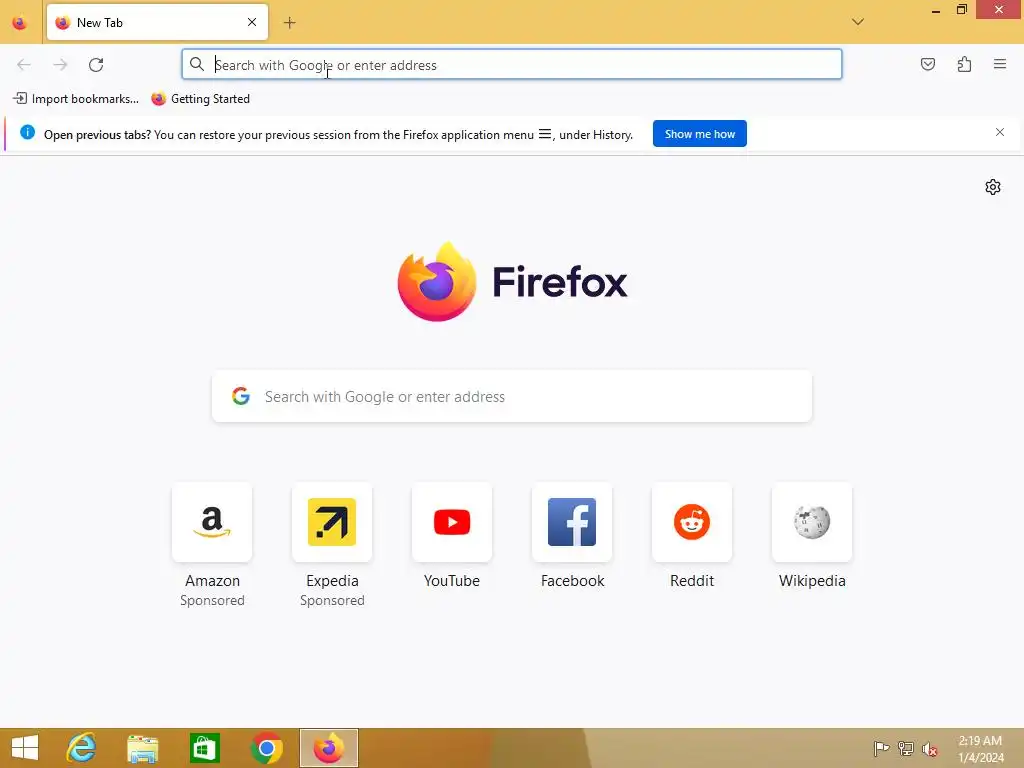Open the Windows Start button
This screenshot has height=768, width=1024.
point(25,748)
